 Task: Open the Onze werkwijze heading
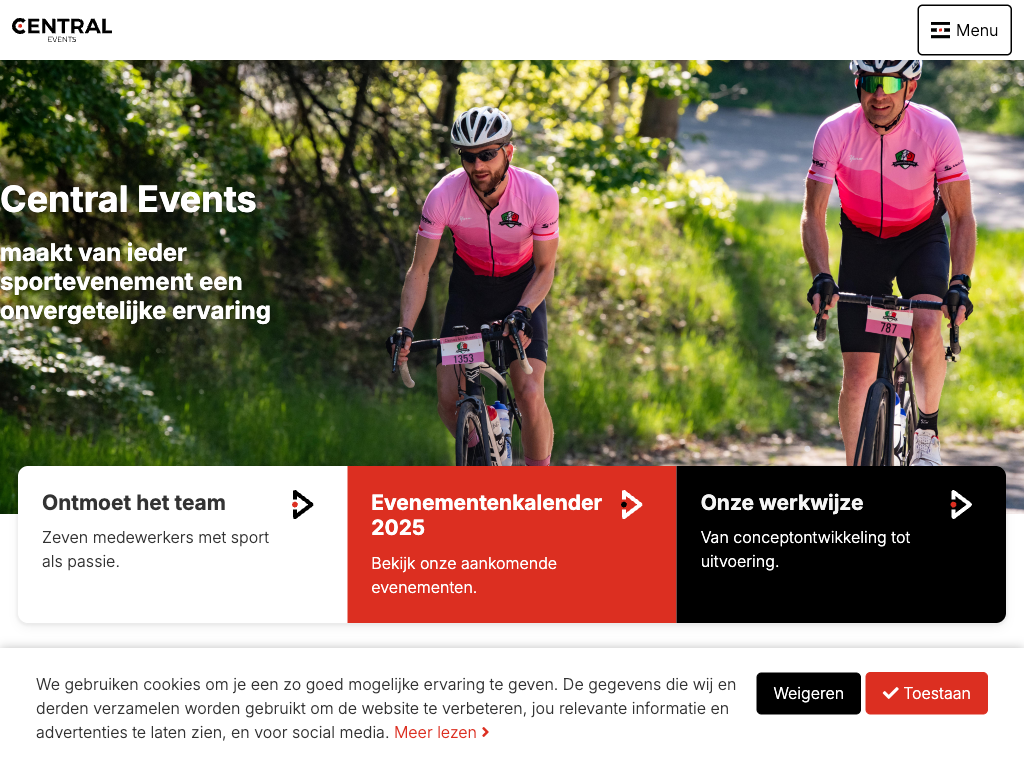[782, 502]
